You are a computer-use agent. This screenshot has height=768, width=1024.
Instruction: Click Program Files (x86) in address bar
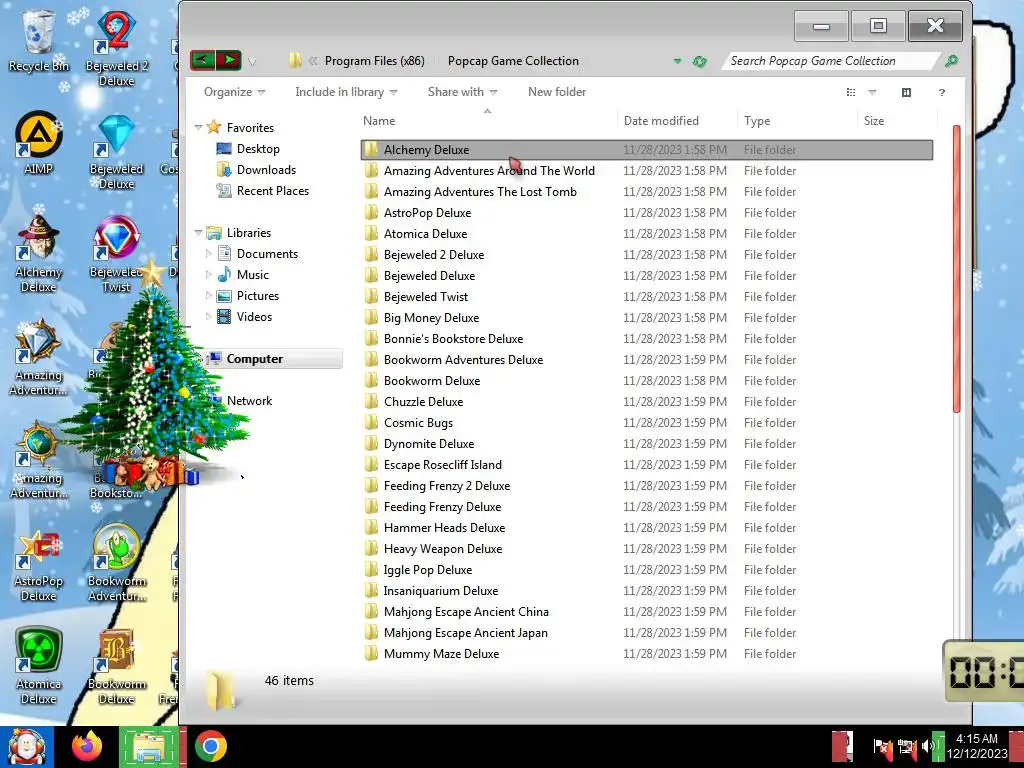[375, 61]
